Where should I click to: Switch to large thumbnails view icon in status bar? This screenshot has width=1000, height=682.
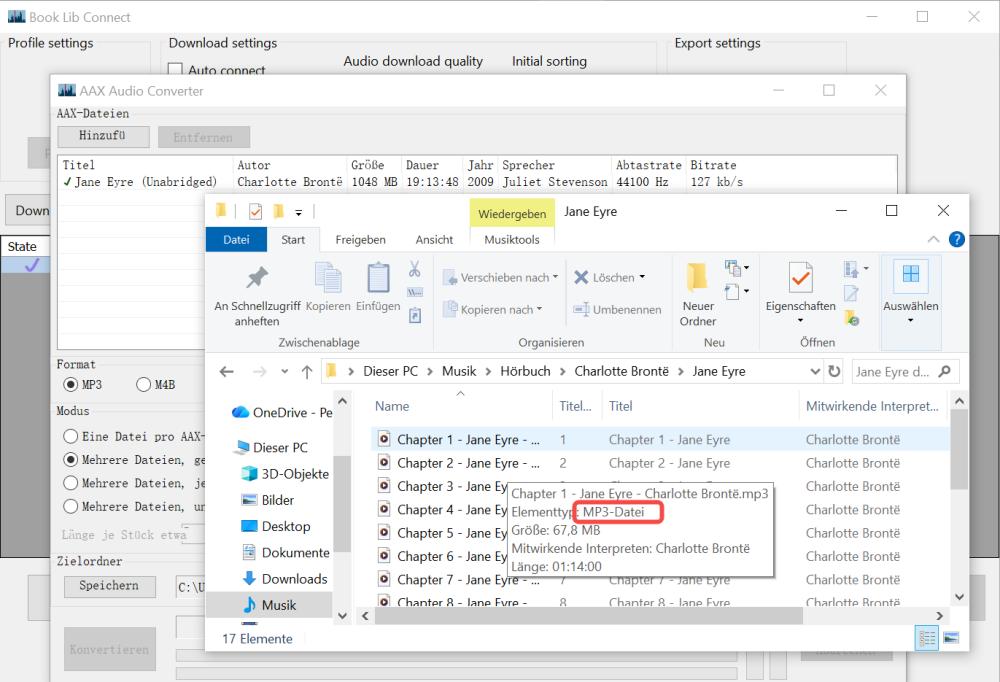951,638
